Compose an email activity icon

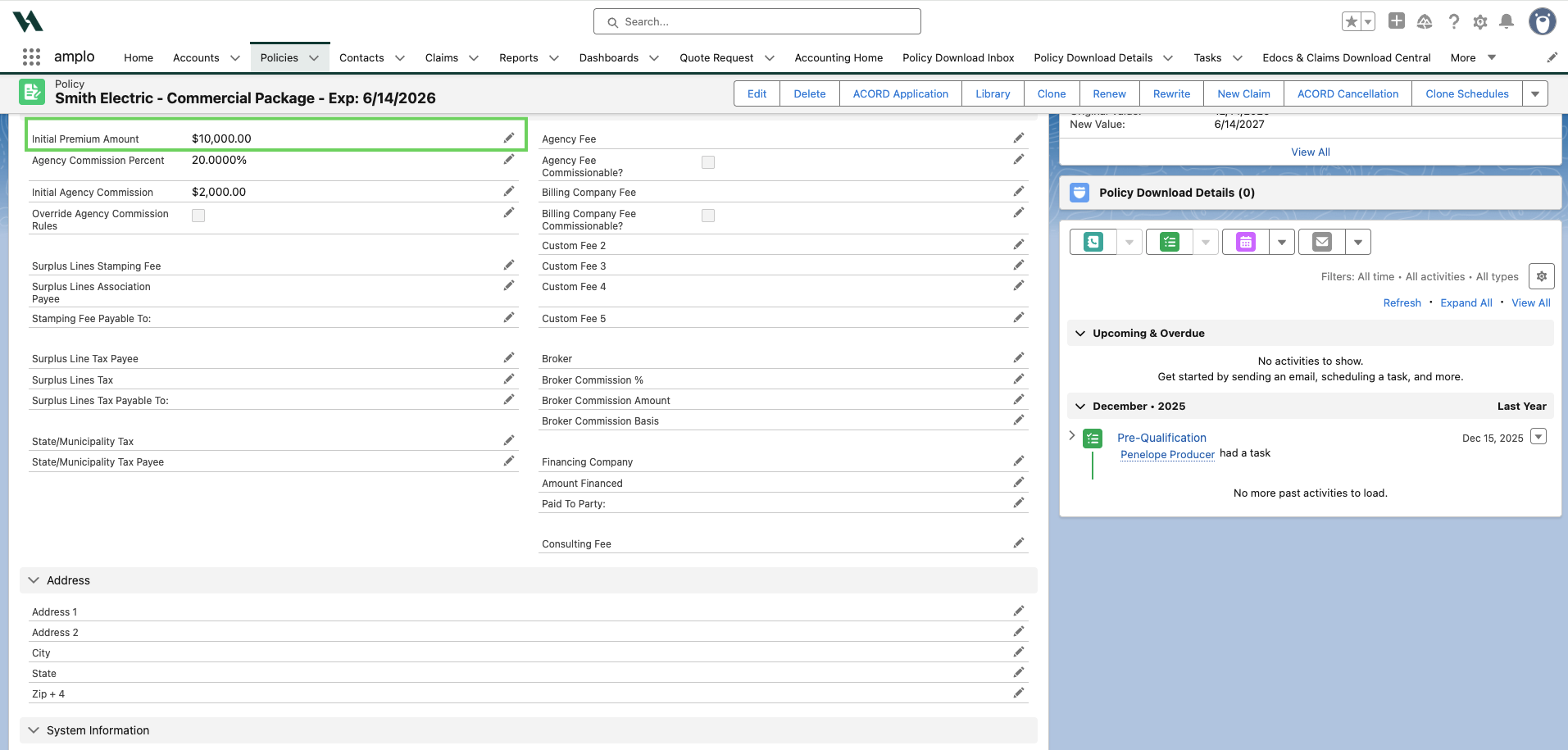[1322, 242]
